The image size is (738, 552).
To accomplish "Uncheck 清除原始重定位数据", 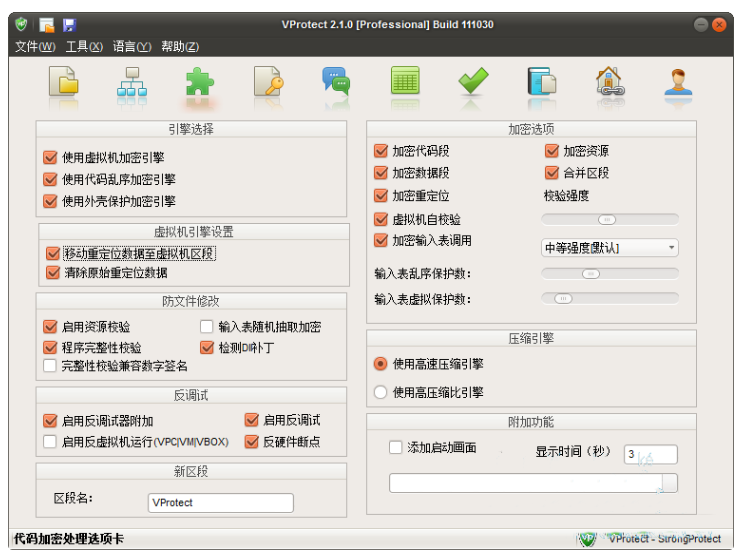I will click(x=53, y=273).
